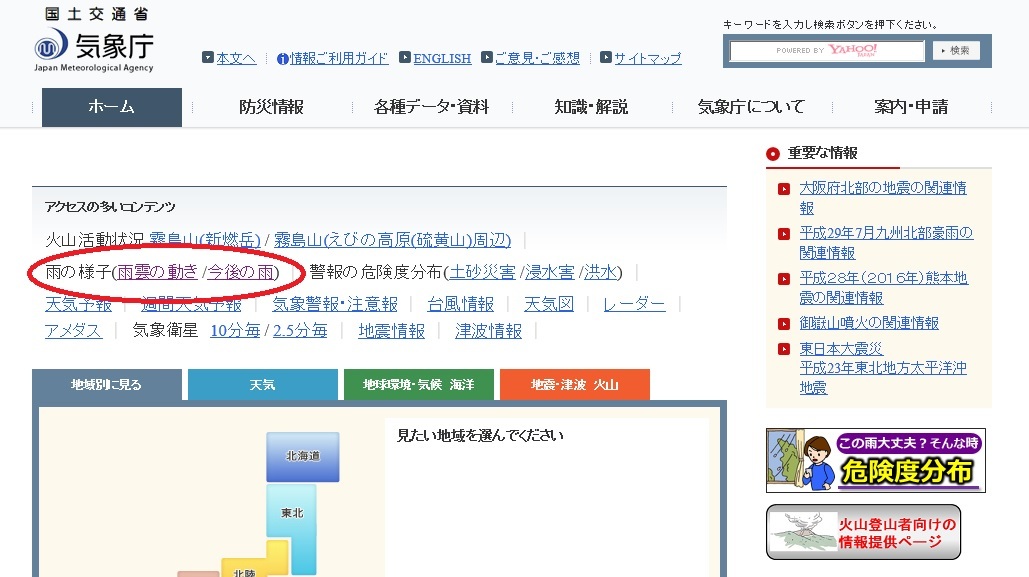Open the 台風情報 link
Image resolution: width=1029 pixels, height=577 pixels.
460,304
